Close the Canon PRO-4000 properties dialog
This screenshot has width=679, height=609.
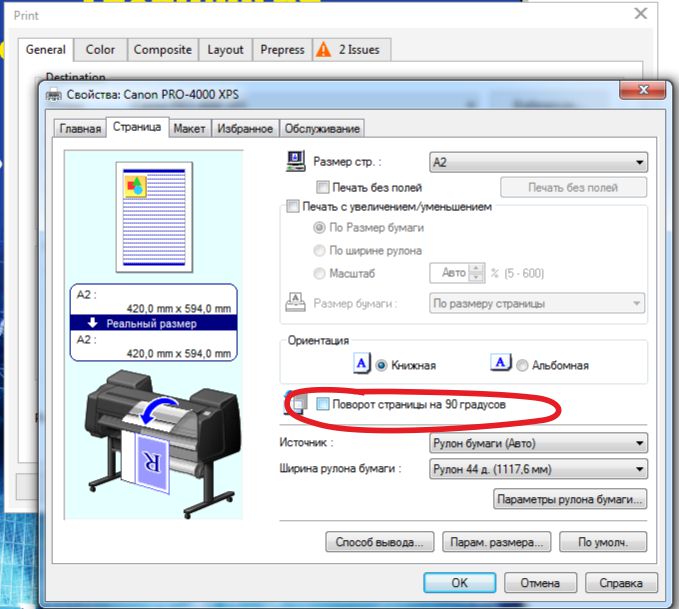click(x=643, y=90)
